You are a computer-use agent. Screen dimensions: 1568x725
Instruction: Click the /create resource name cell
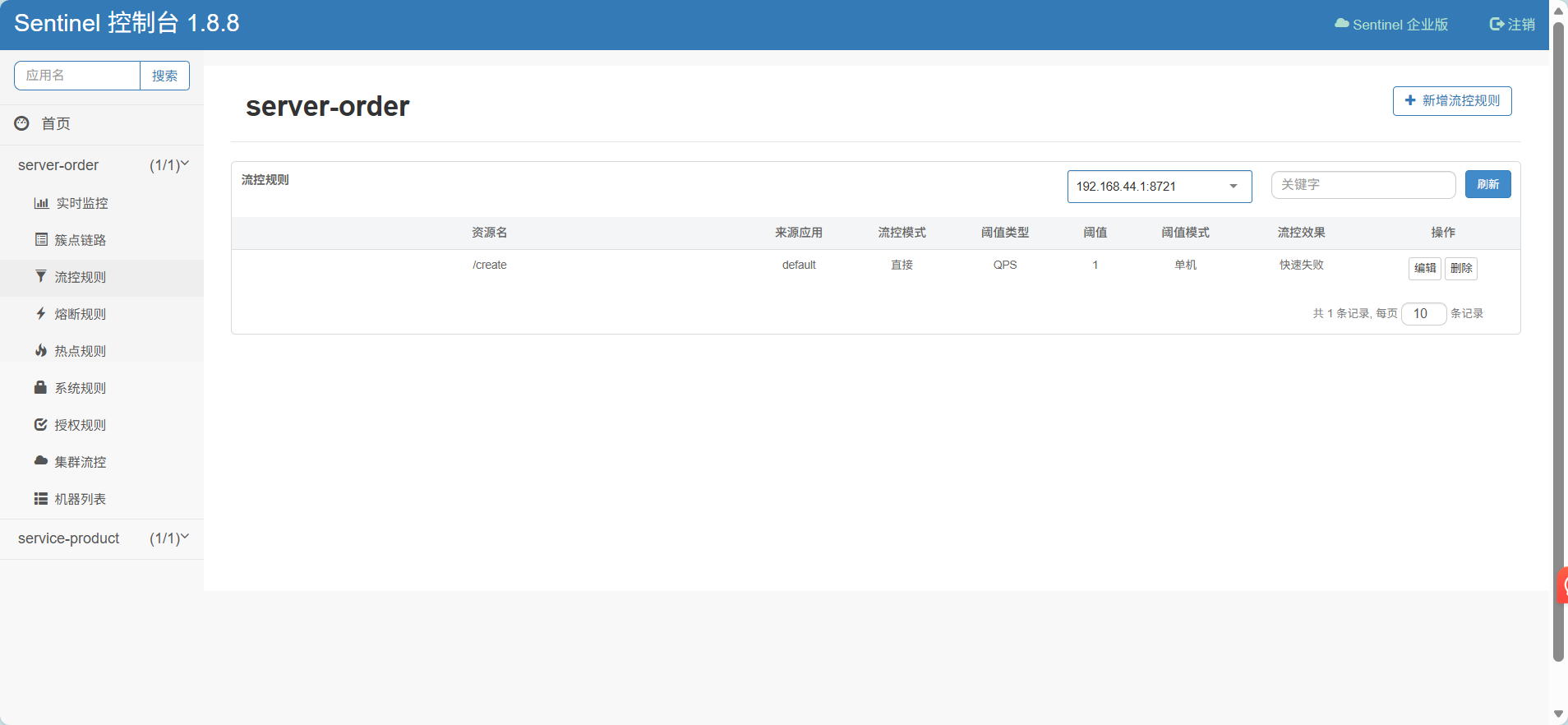coord(490,265)
